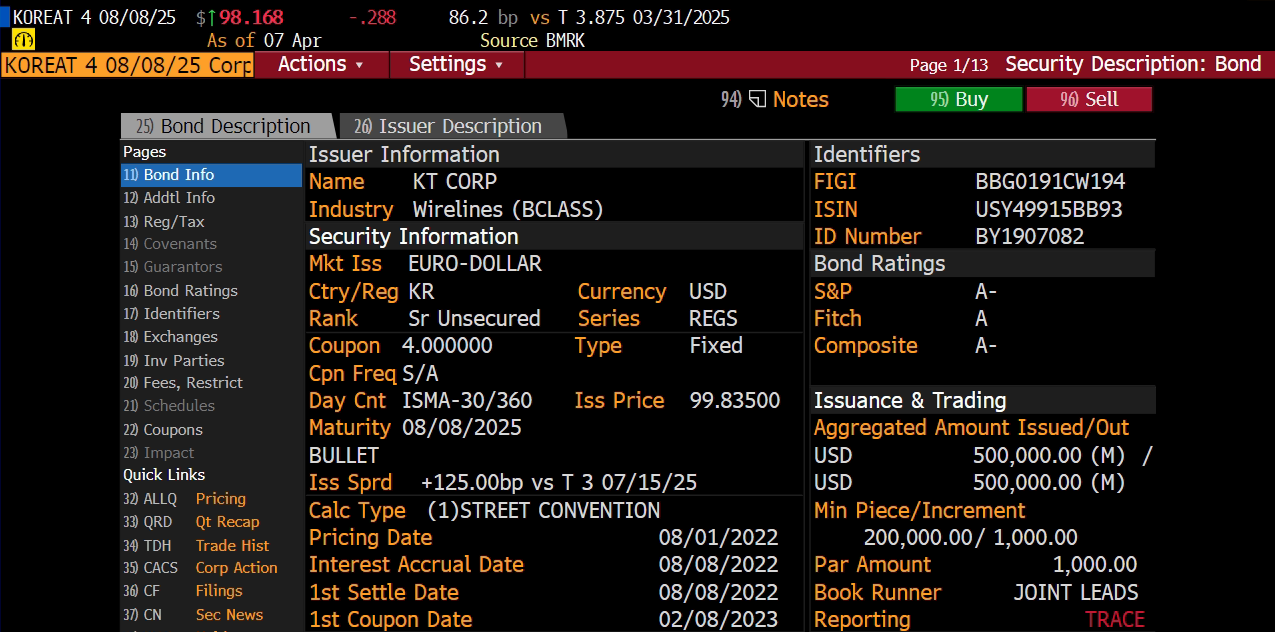Open the Notes link
This screenshot has width=1275, height=632.
click(x=800, y=99)
